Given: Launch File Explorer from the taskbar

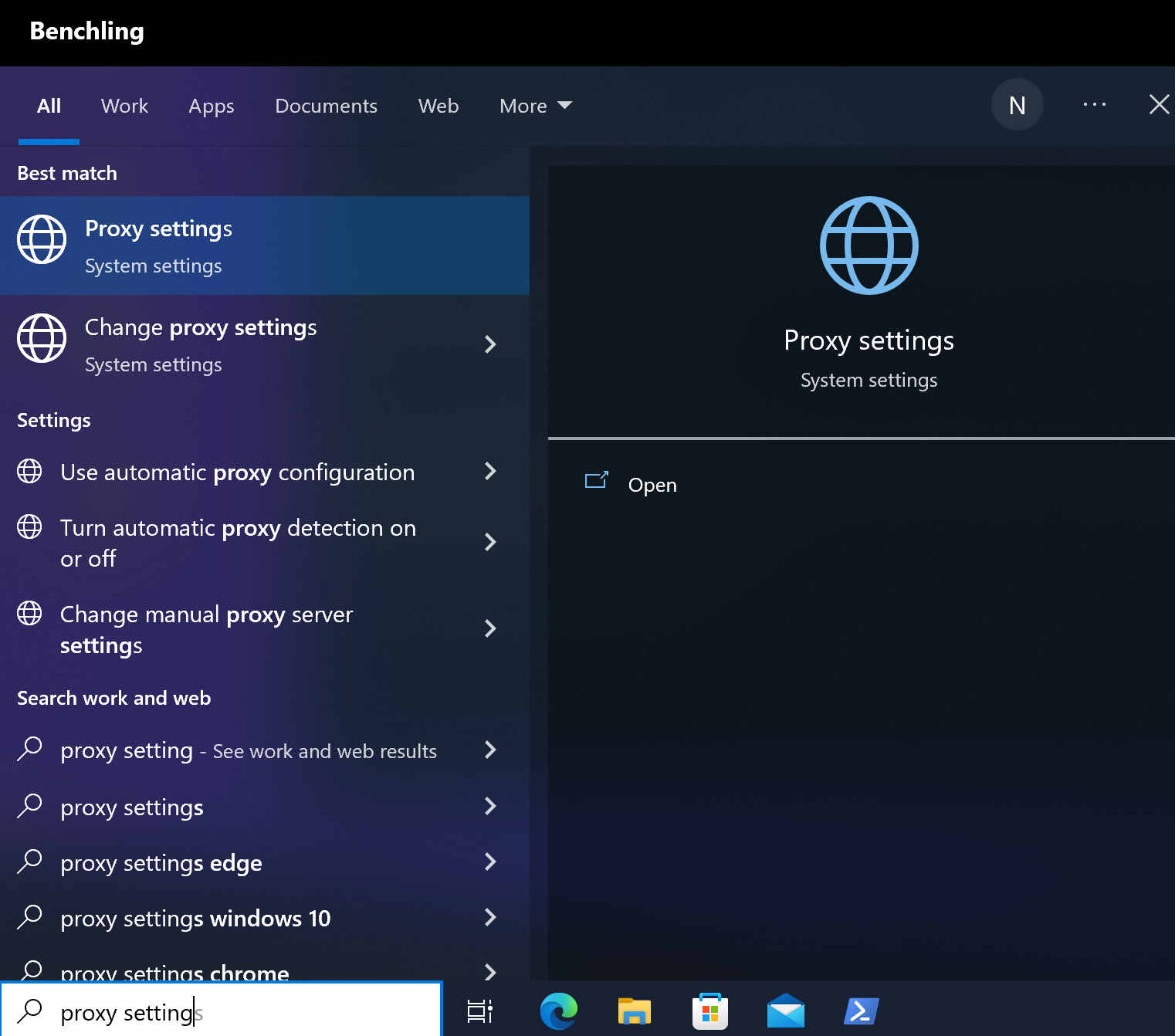Looking at the screenshot, I should [634, 1011].
